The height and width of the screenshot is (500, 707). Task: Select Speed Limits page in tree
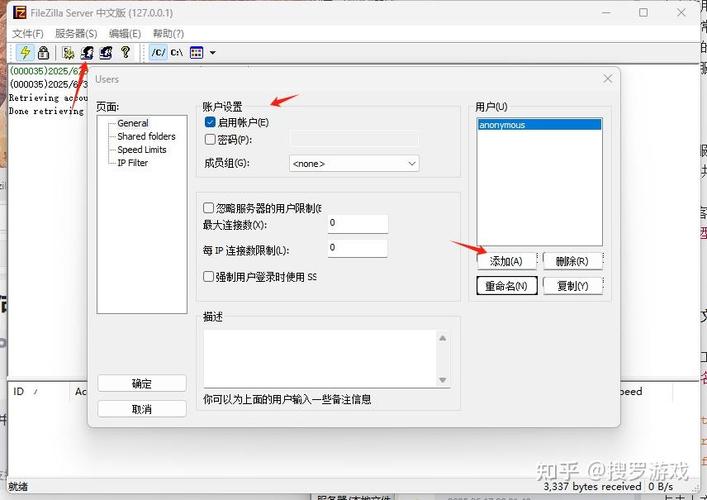[142, 150]
